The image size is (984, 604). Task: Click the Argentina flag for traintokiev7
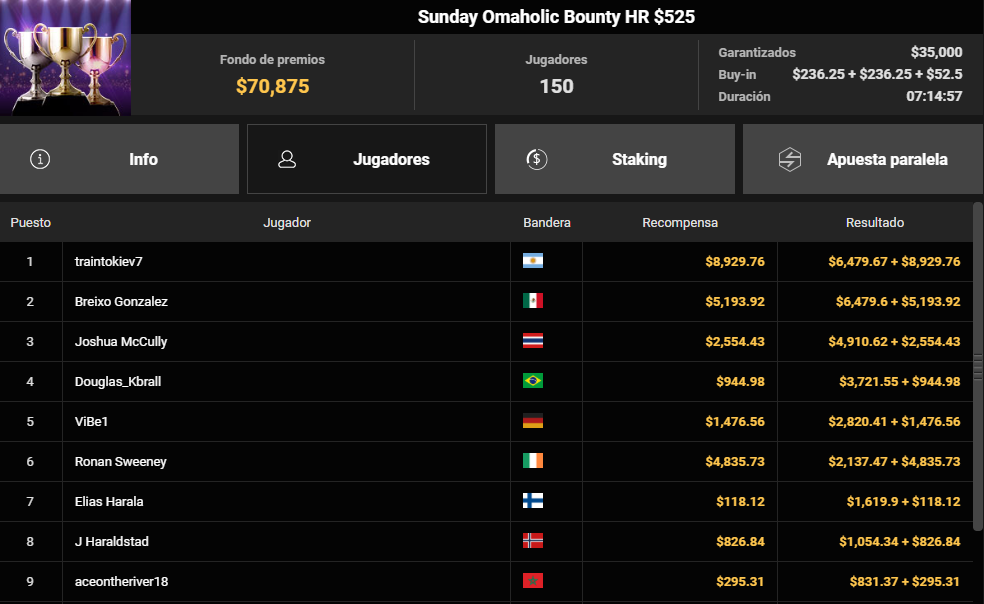pos(533,261)
